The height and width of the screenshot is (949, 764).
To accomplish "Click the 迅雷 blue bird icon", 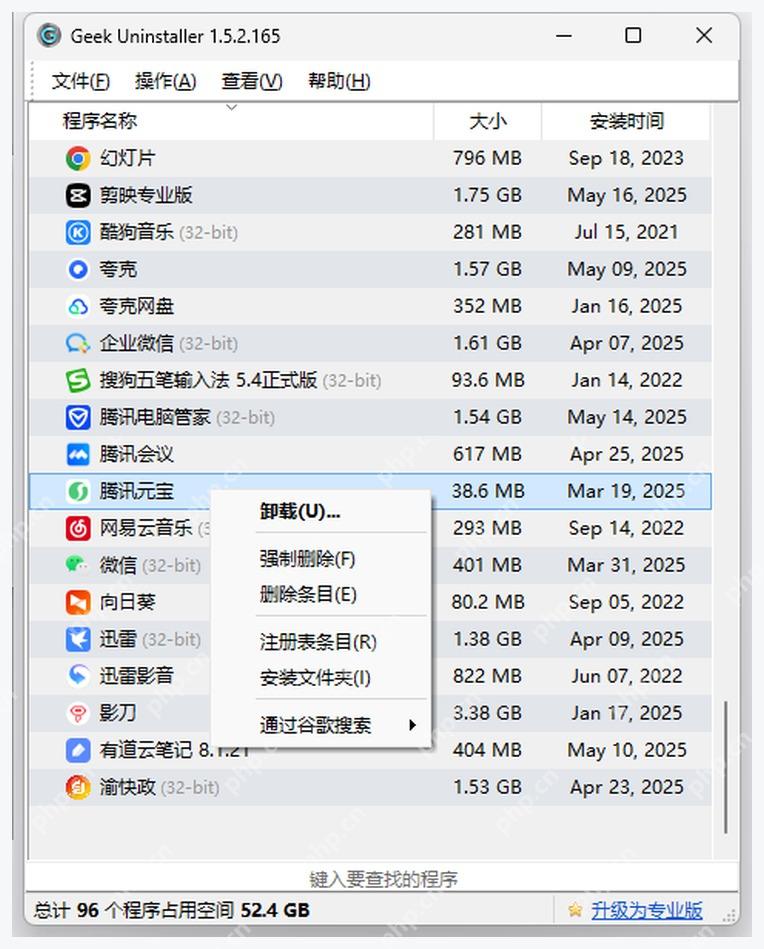I will [x=78, y=640].
